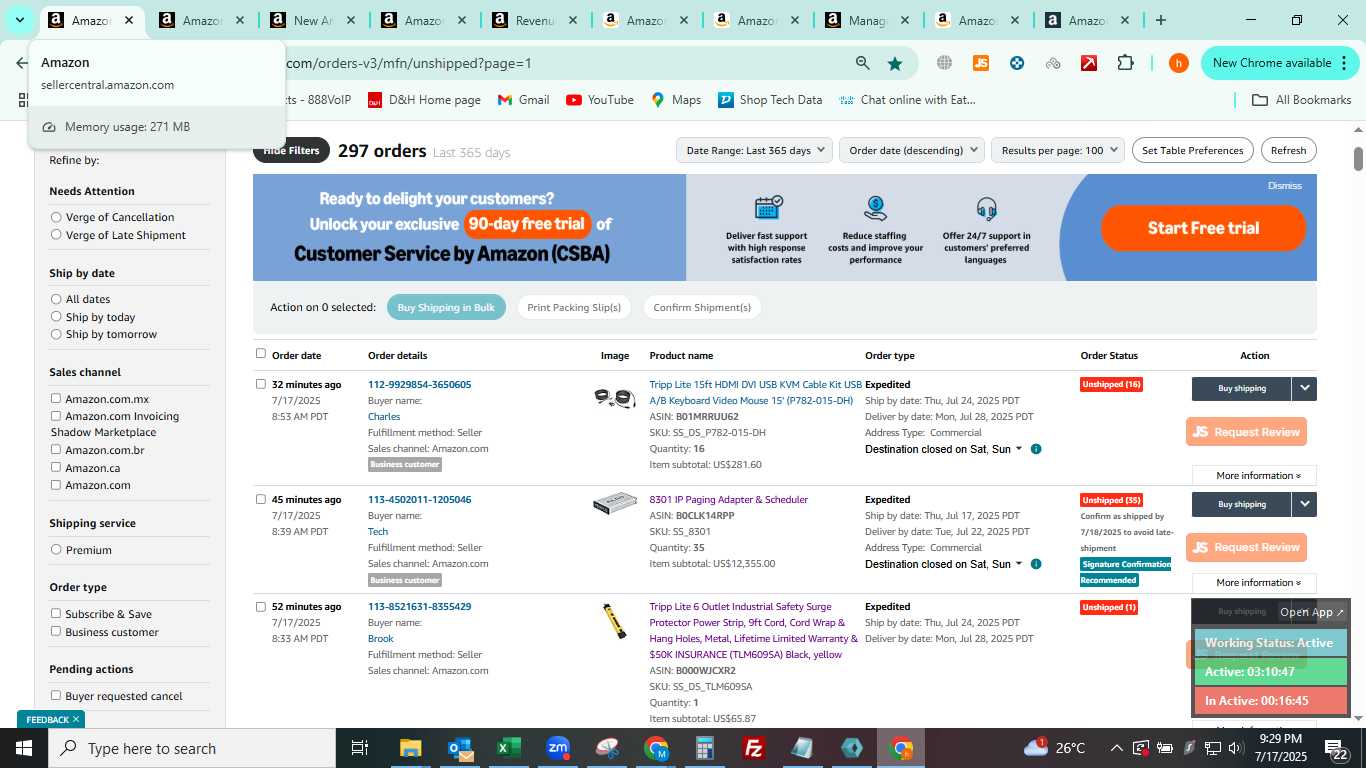Open notification center icon showing 22

[1337, 748]
